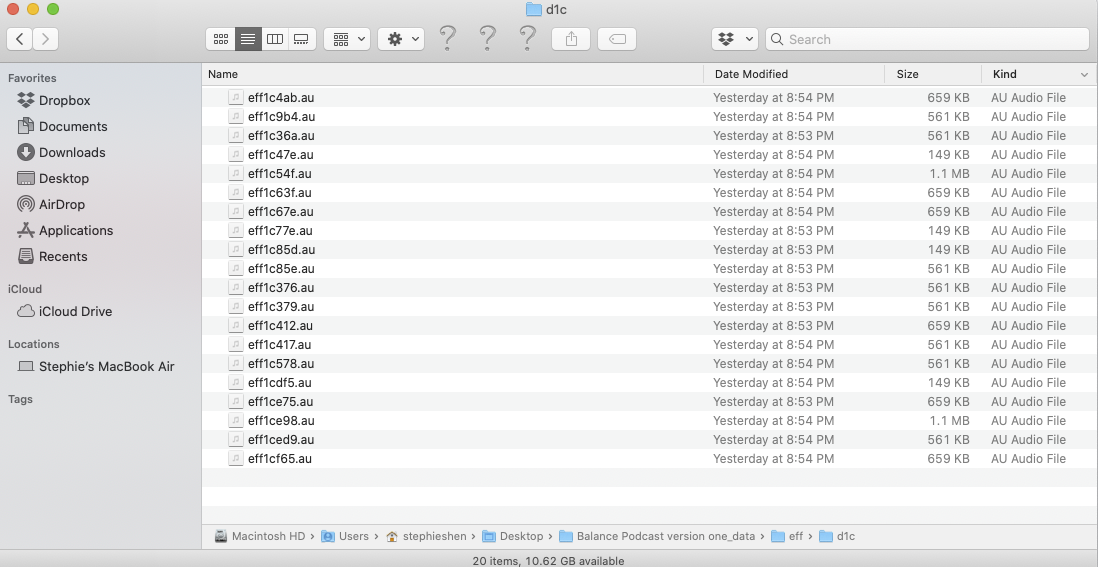Click Balance Podcast version one_data in path bar
This screenshot has width=1098, height=567.
tap(658, 536)
